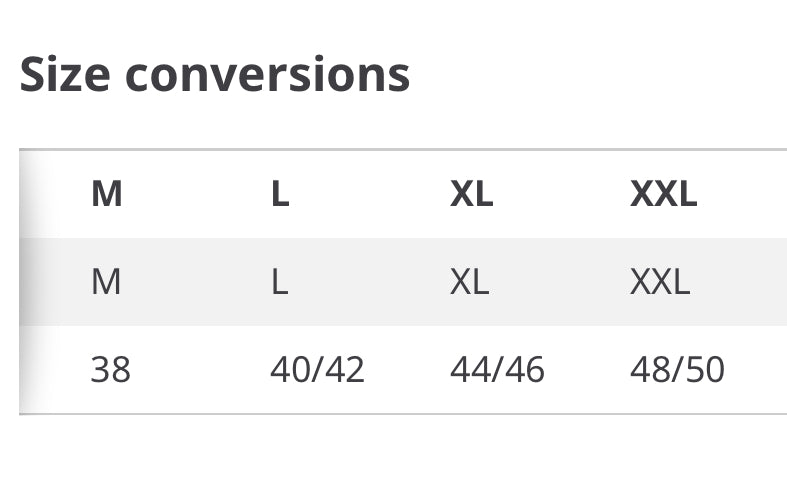Click the number 48 in the XXL column
The height and width of the screenshot is (490, 787).
650,370
